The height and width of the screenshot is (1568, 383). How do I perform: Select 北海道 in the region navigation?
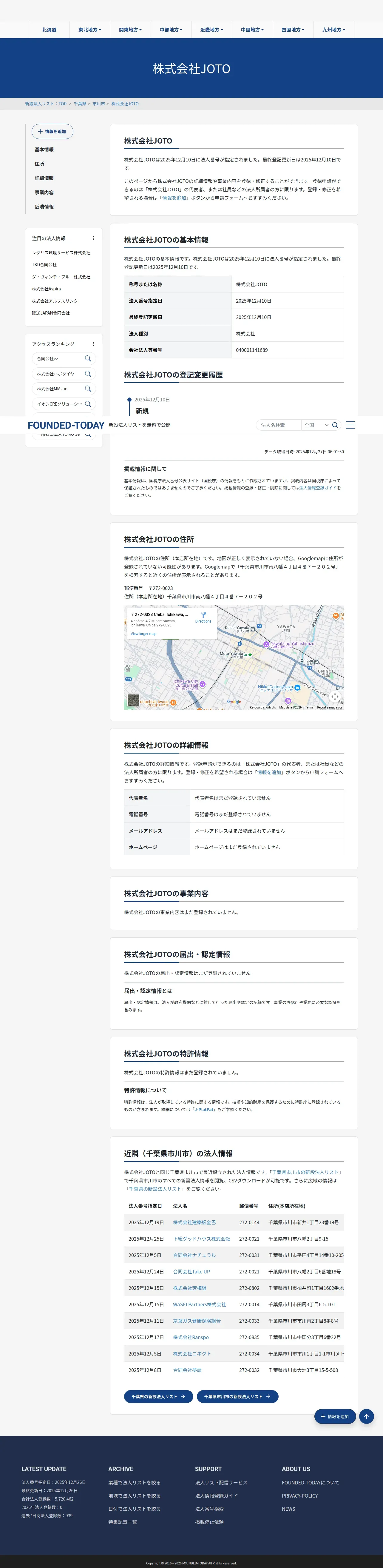pos(49,30)
